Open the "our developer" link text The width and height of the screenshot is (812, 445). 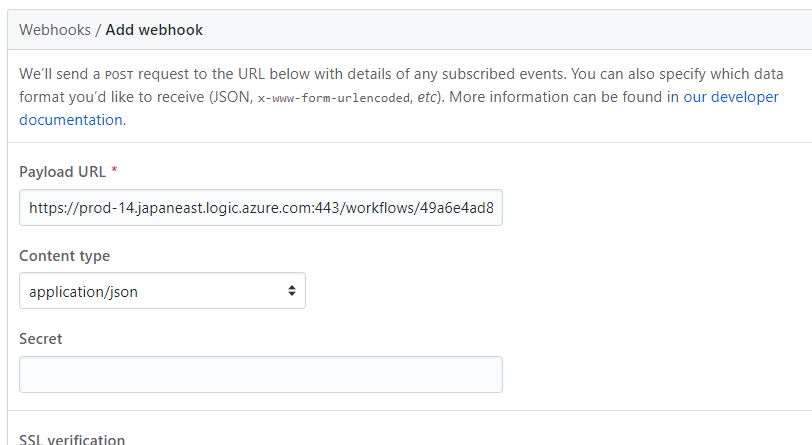(731, 97)
